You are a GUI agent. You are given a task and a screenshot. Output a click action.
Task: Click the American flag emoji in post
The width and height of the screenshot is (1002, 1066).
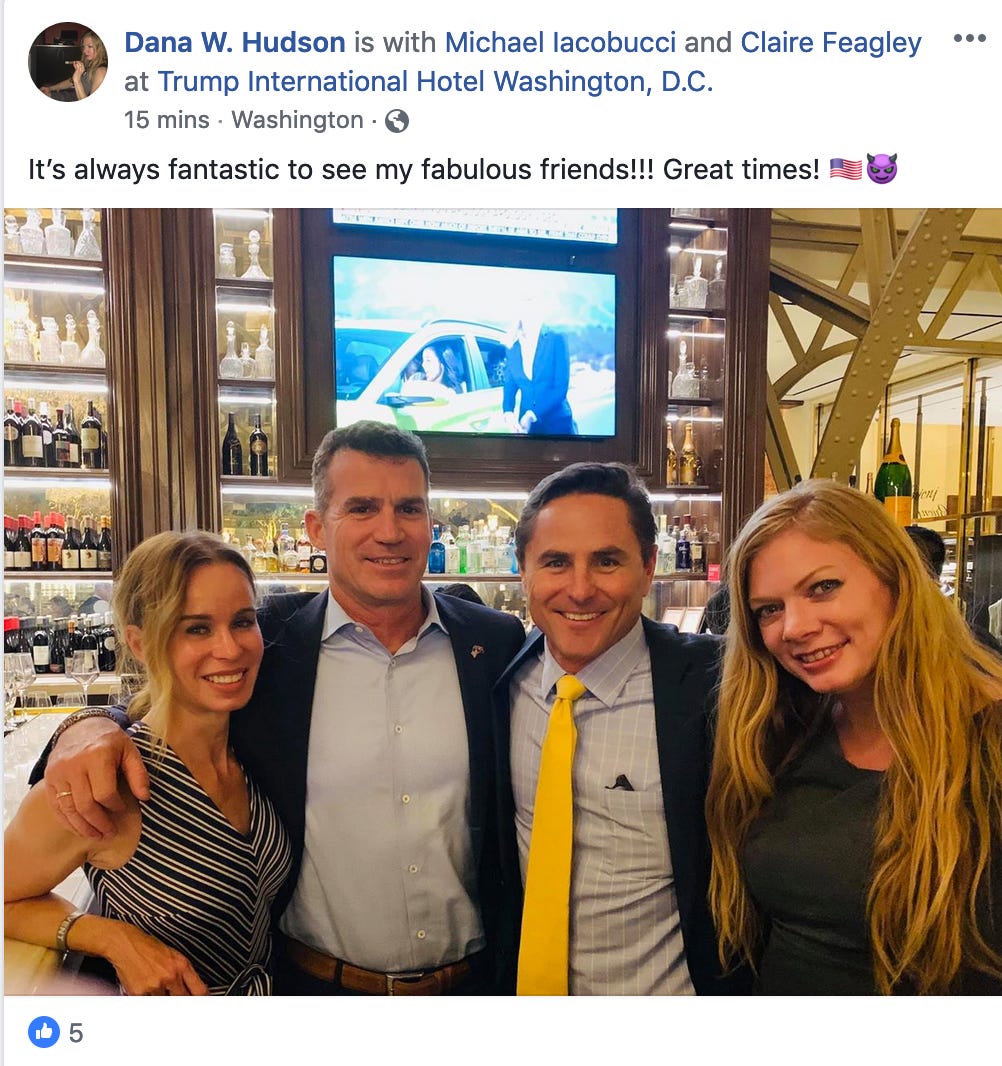point(846,169)
